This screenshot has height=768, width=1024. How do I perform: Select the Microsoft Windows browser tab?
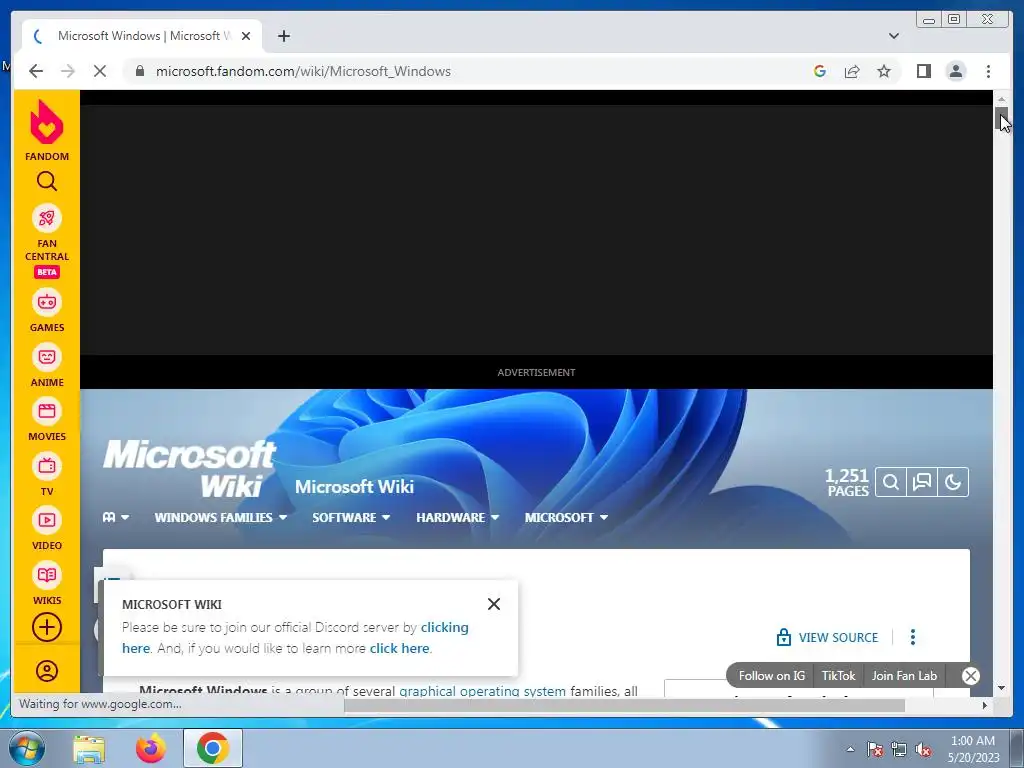142,36
